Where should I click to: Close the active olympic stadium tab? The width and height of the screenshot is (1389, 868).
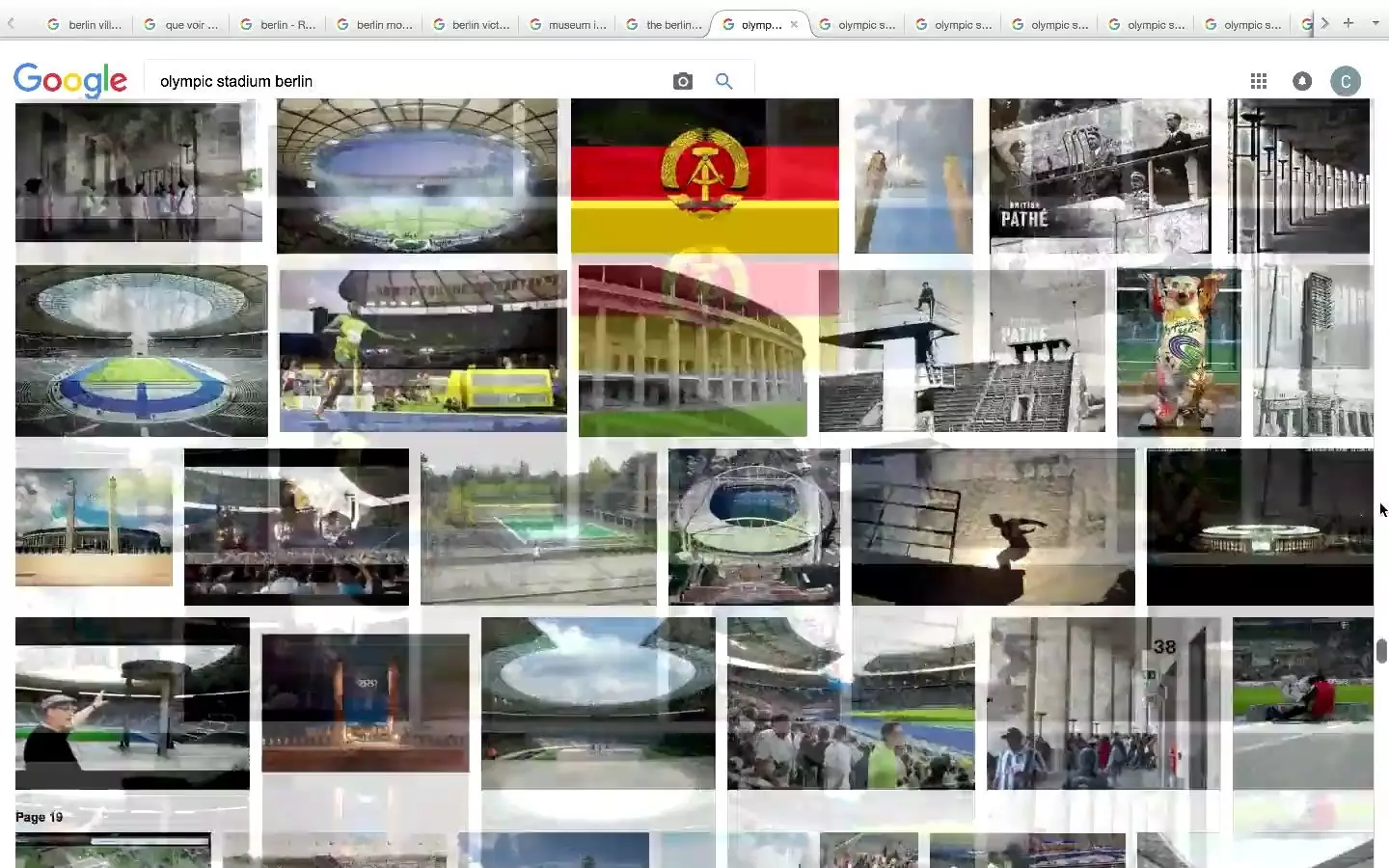[x=794, y=25]
